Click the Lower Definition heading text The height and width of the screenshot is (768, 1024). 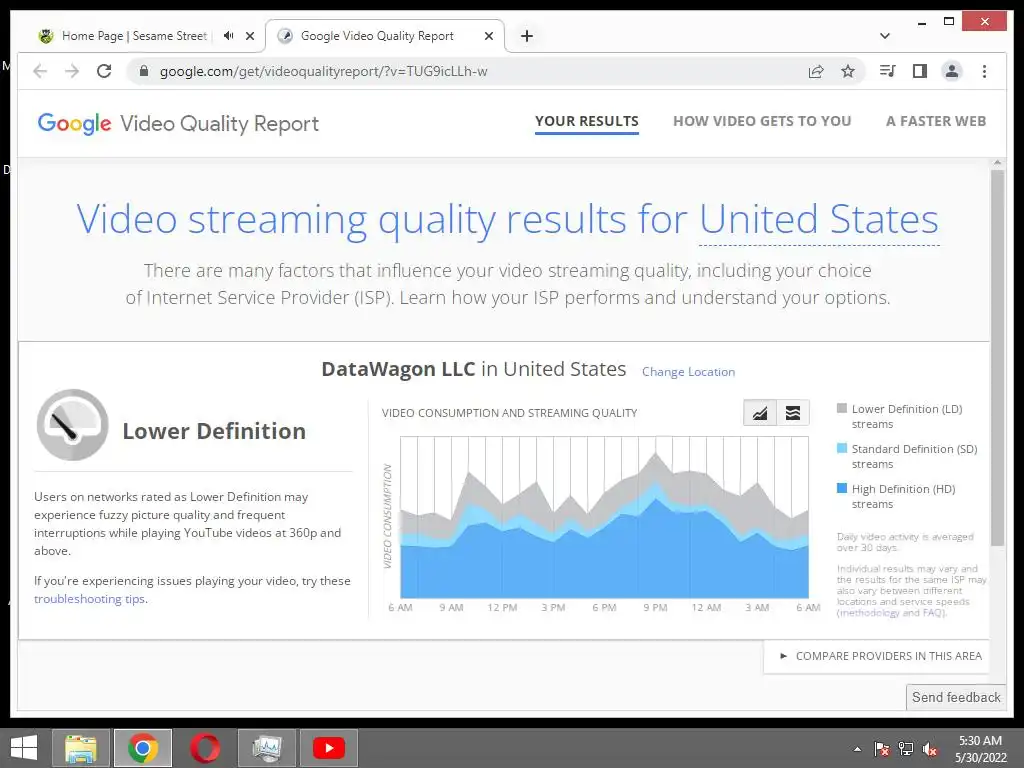pos(214,431)
